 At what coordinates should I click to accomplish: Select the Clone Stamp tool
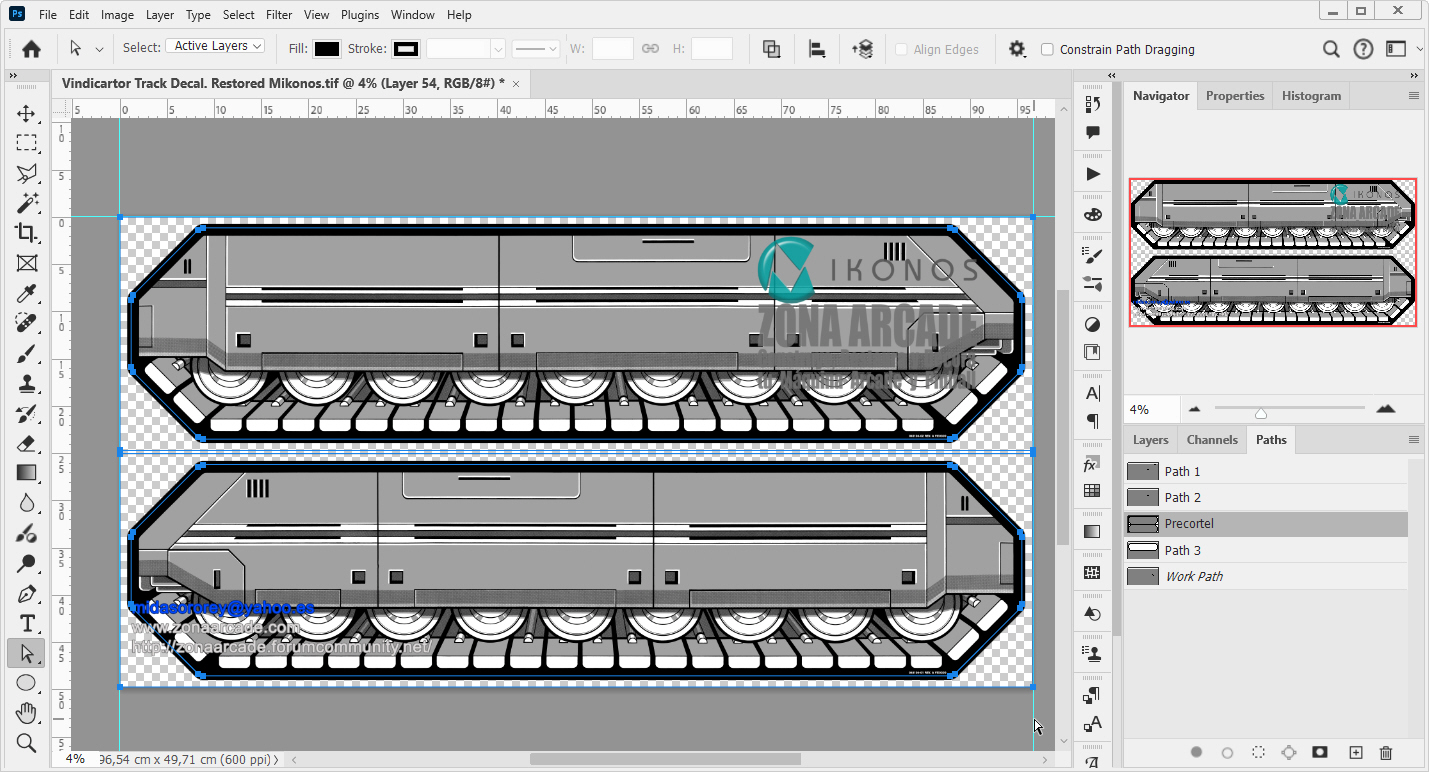coord(27,383)
